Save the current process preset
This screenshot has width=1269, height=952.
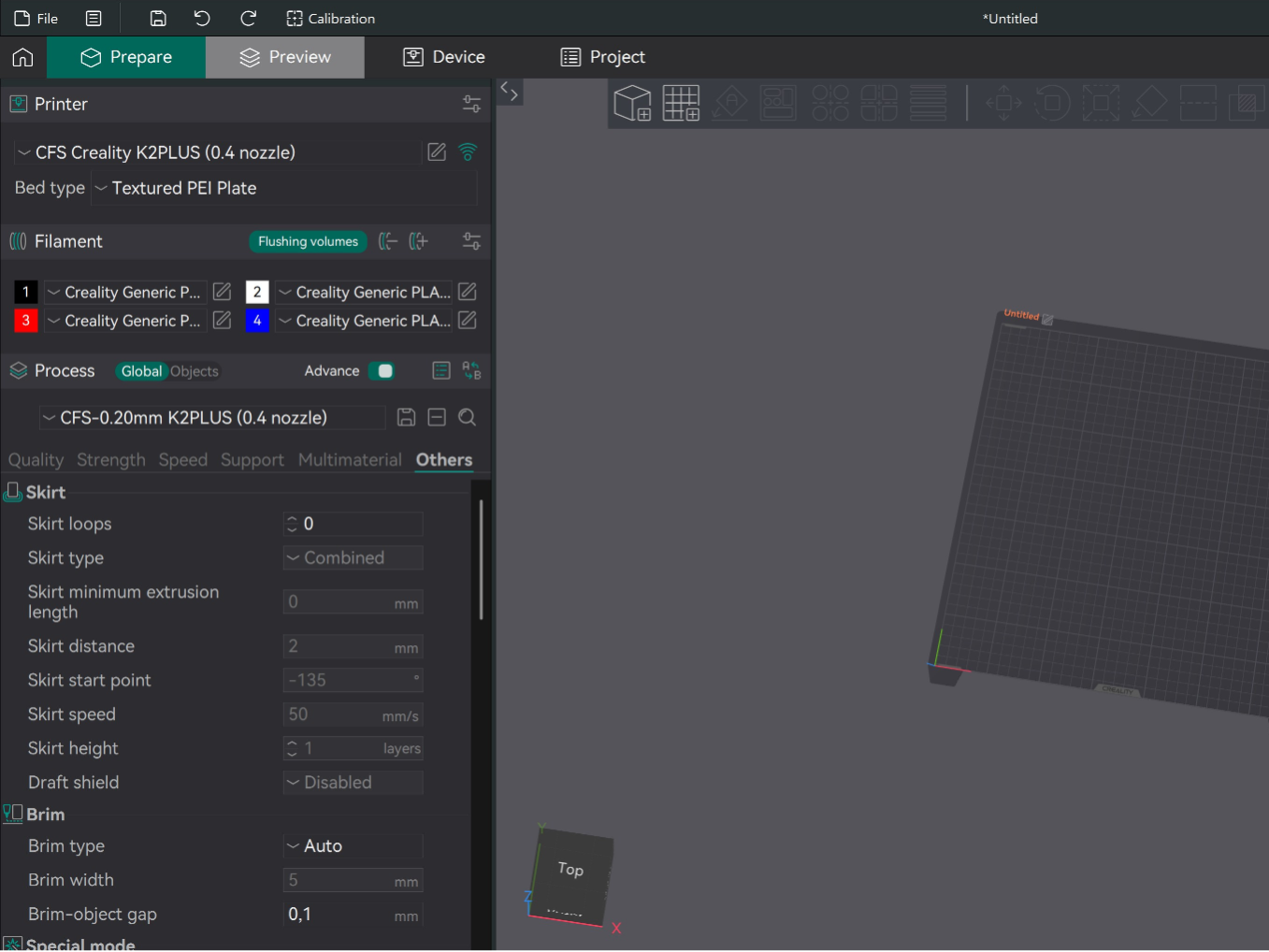[x=406, y=417]
